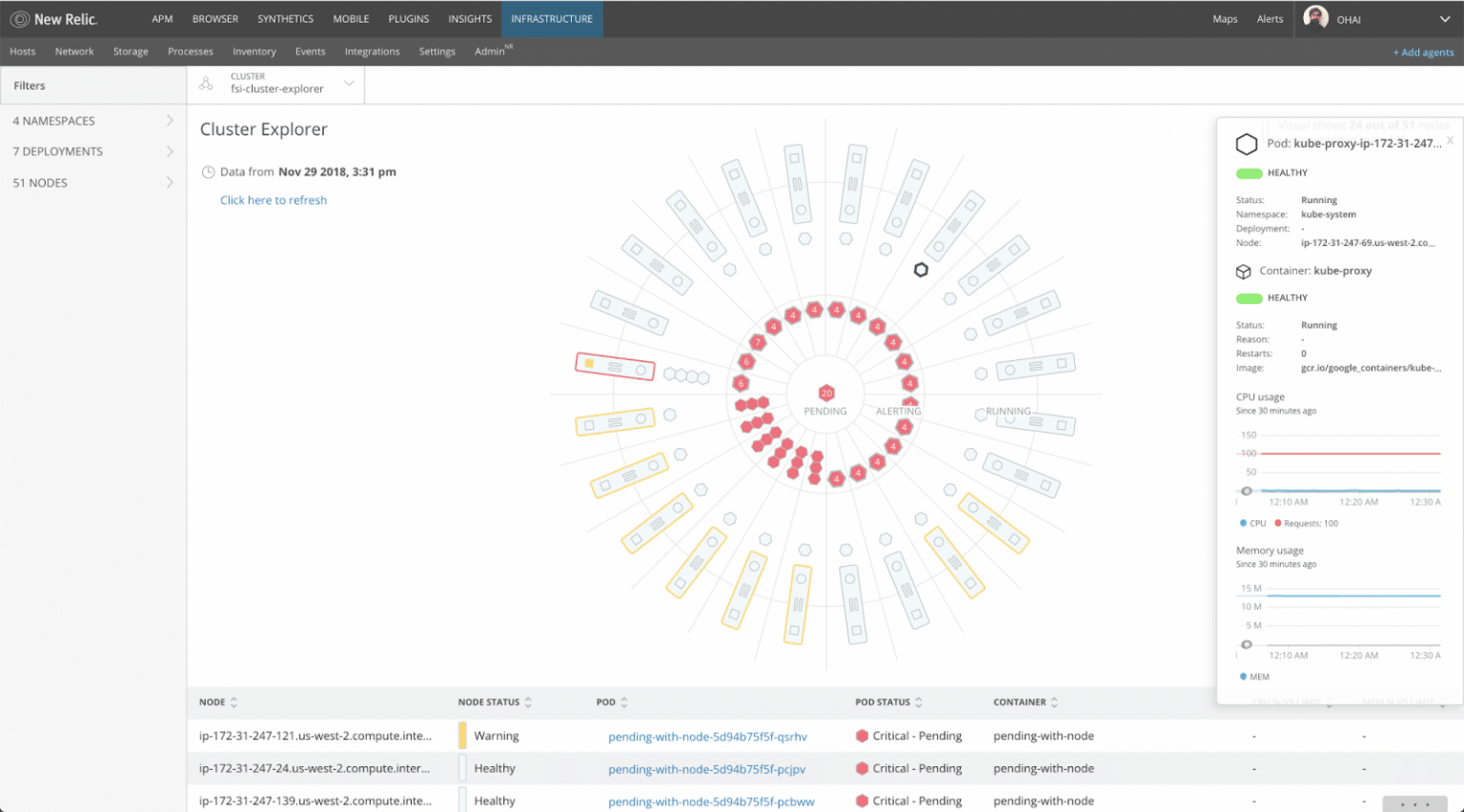This screenshot has height=812, width=1464.
Task: Go to the Storage subtab
Action: pyautogui.click(x=131, y=51)
